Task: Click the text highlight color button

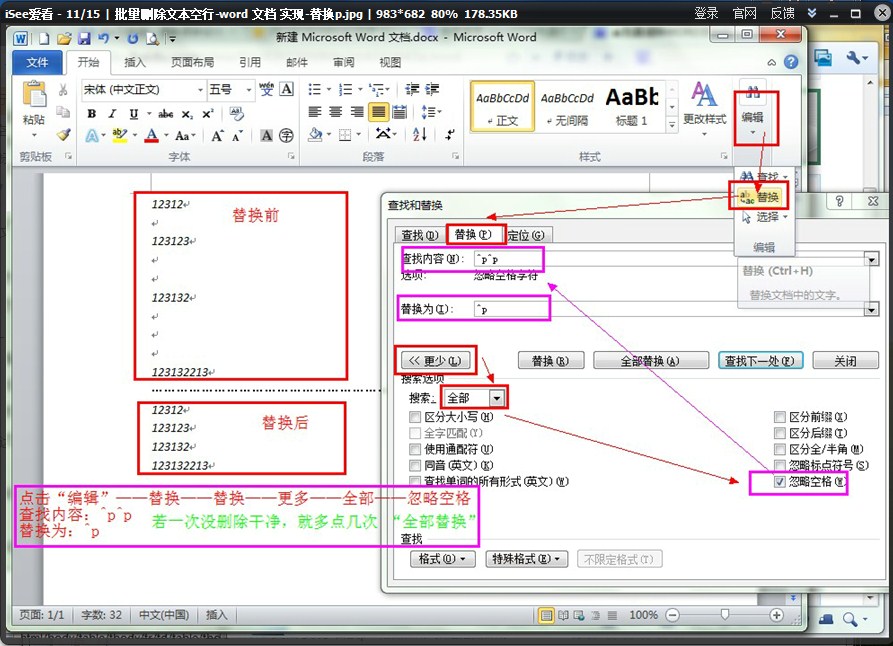Action: (120, 136)
